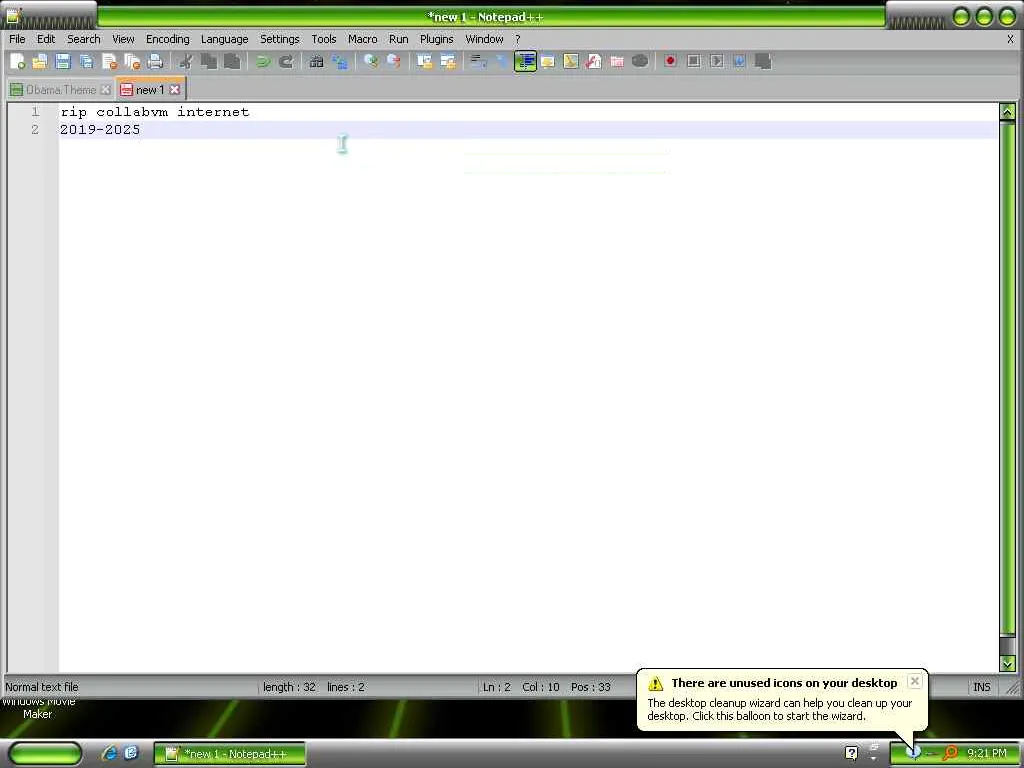Open the Plugins menu
The width and height of the screenshot is (1024, 768).
tap(436, 39)
